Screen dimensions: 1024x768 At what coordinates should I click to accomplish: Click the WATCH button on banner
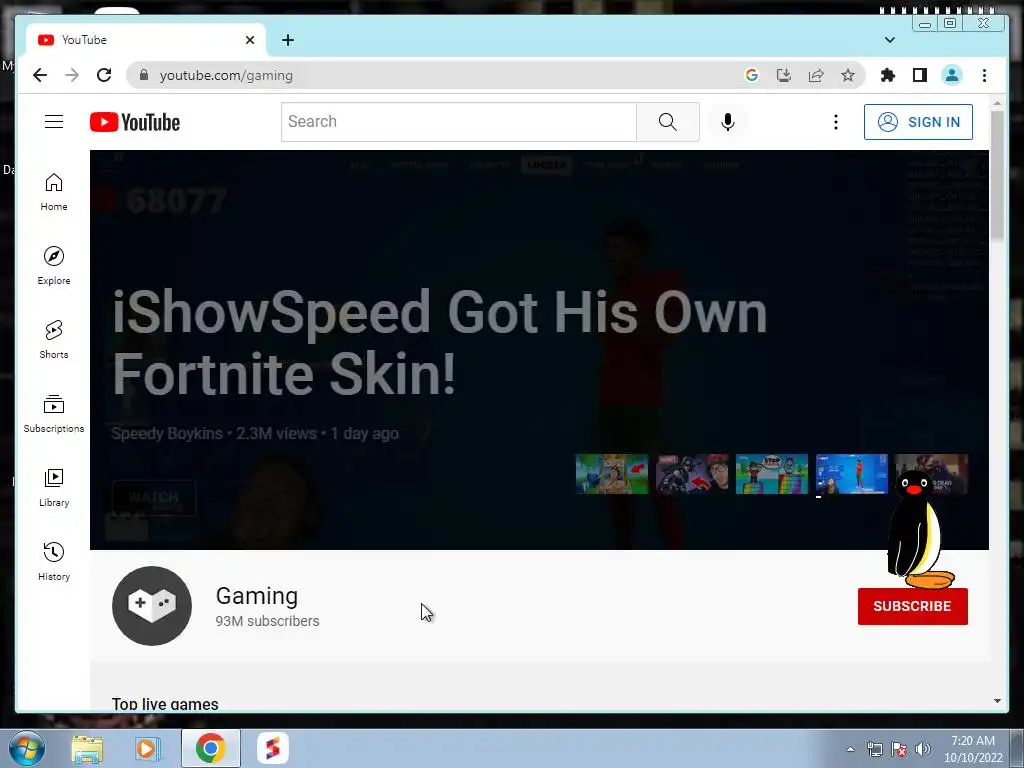153,498
